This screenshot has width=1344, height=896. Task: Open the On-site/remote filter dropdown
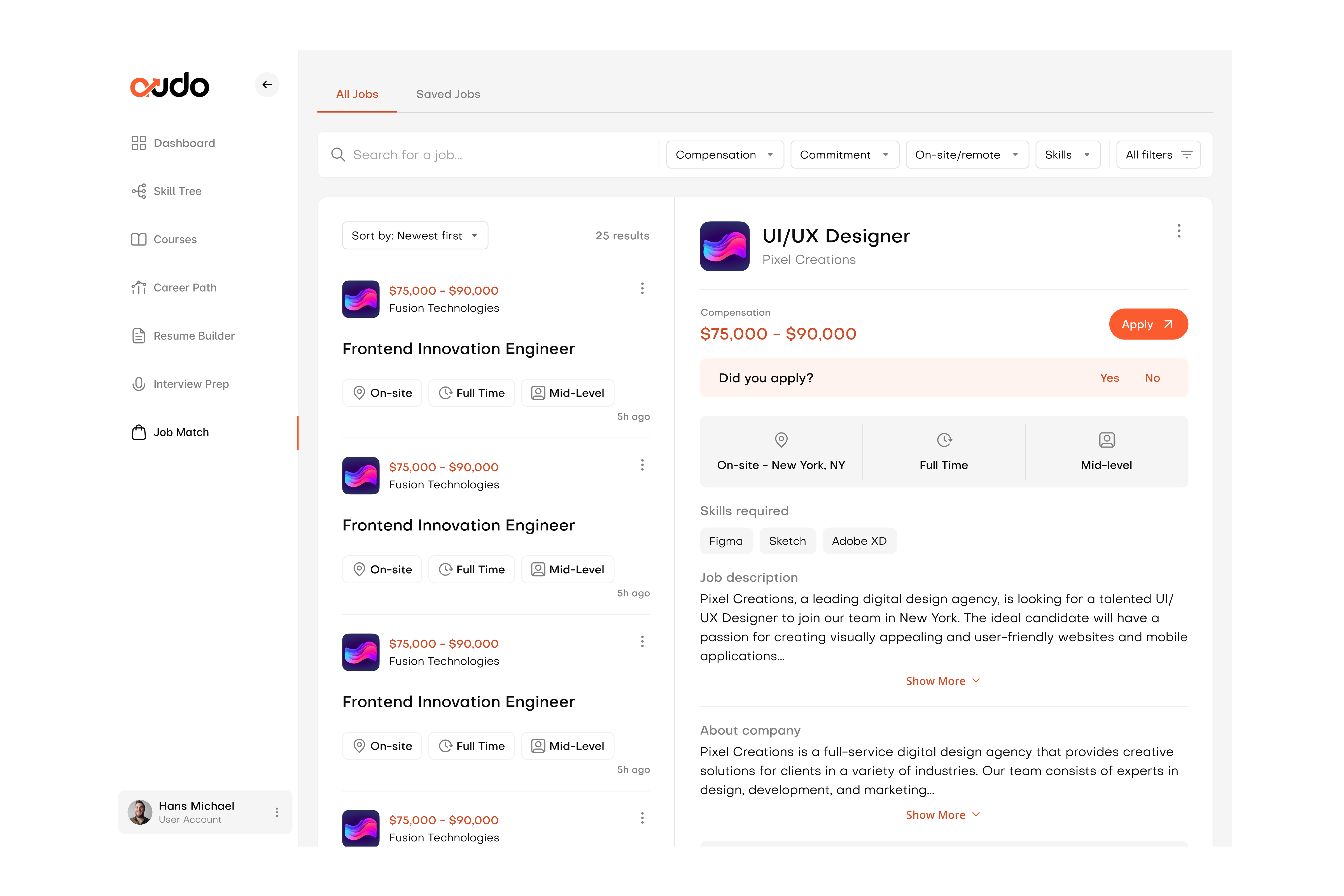[x=967, y=155]
